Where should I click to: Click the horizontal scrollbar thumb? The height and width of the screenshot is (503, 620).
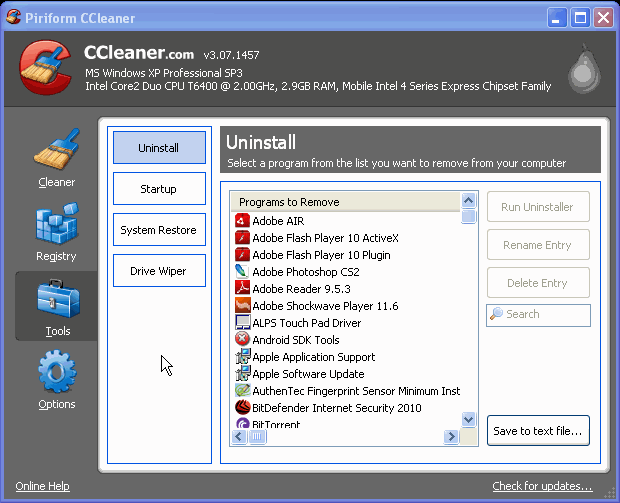pos(257,437)
